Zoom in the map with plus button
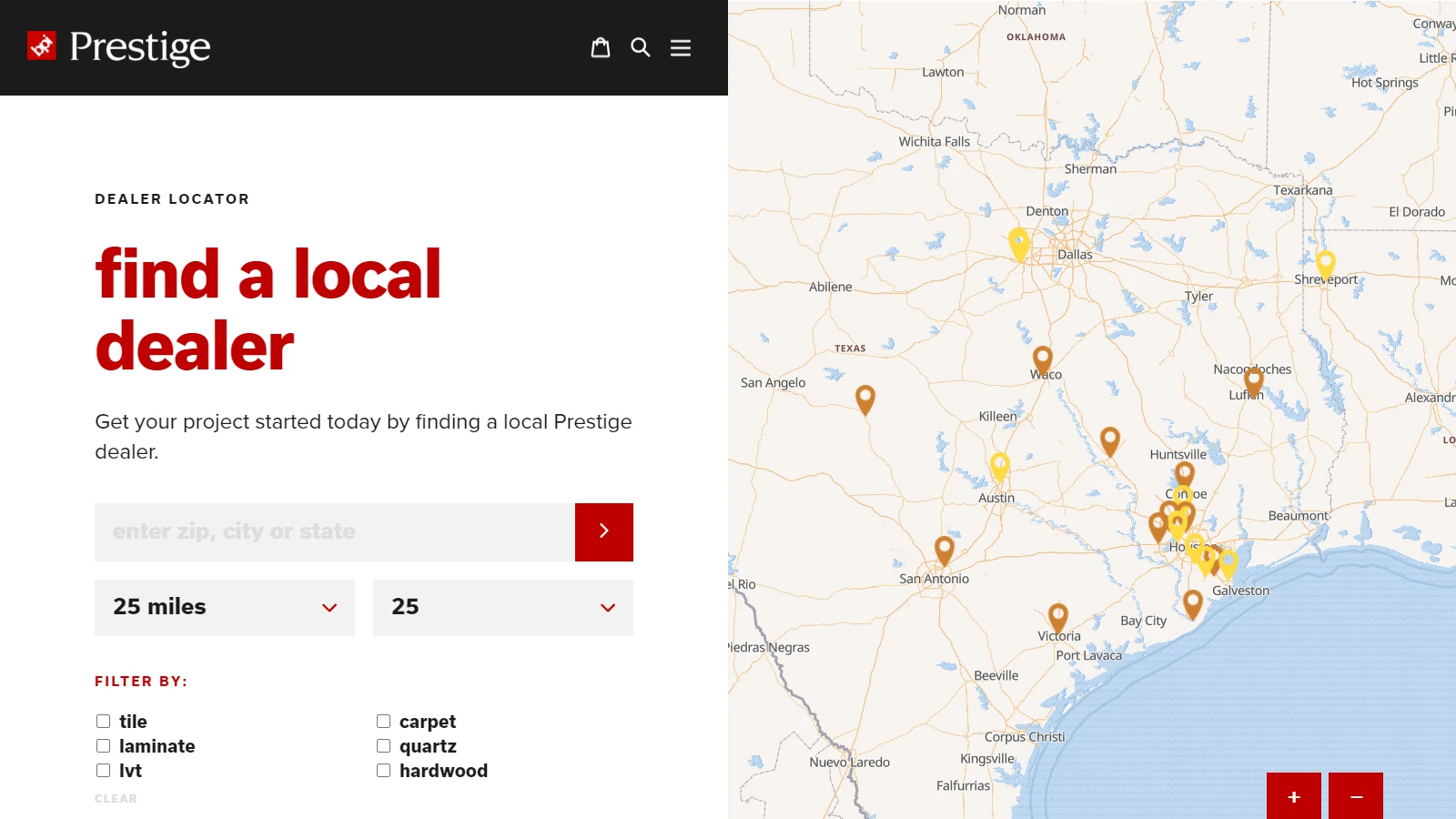This screenshot has height=819, width=1456. (1294, 796)
